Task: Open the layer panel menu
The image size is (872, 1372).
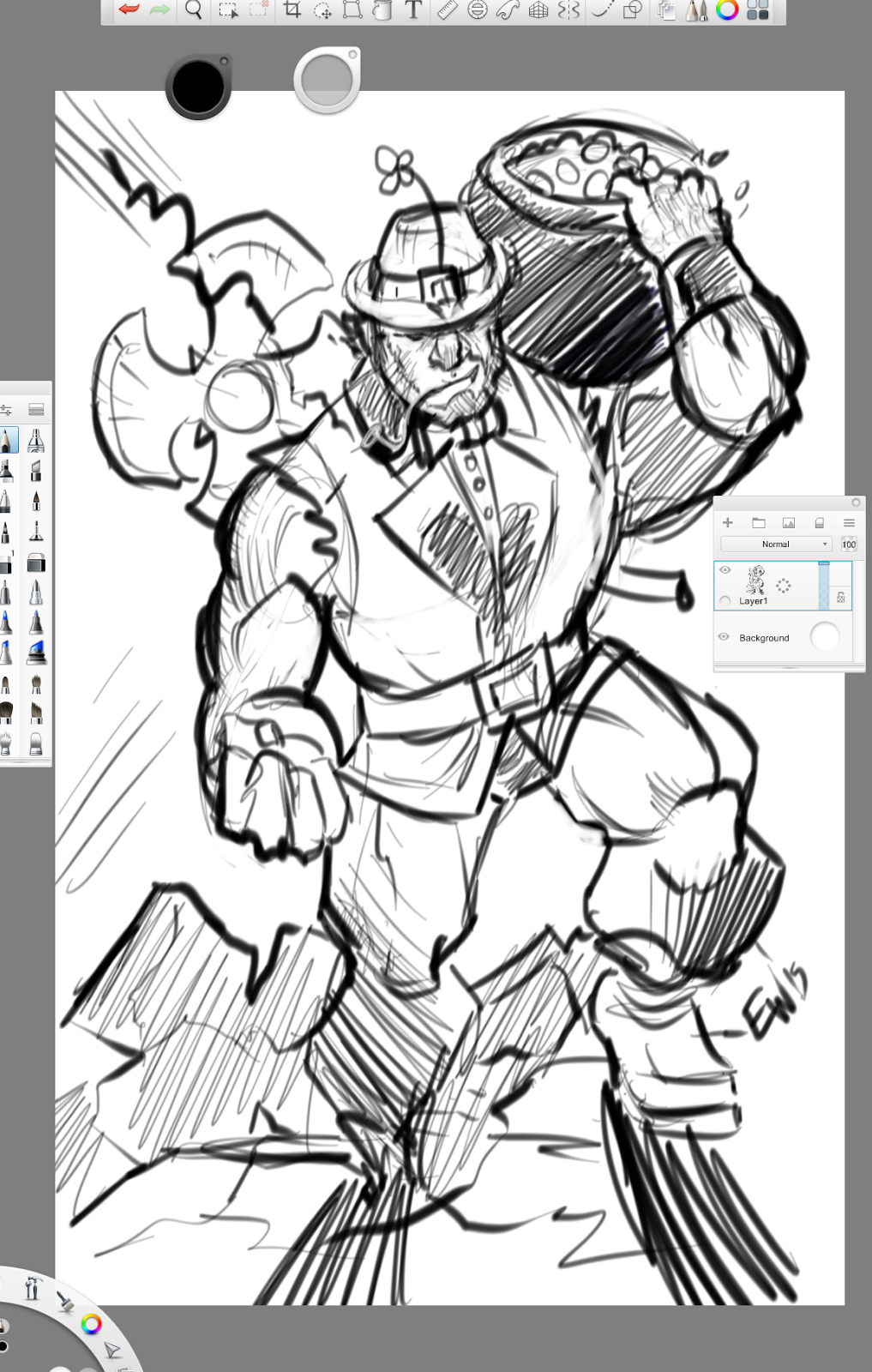Action: click(x=849, y=522)
